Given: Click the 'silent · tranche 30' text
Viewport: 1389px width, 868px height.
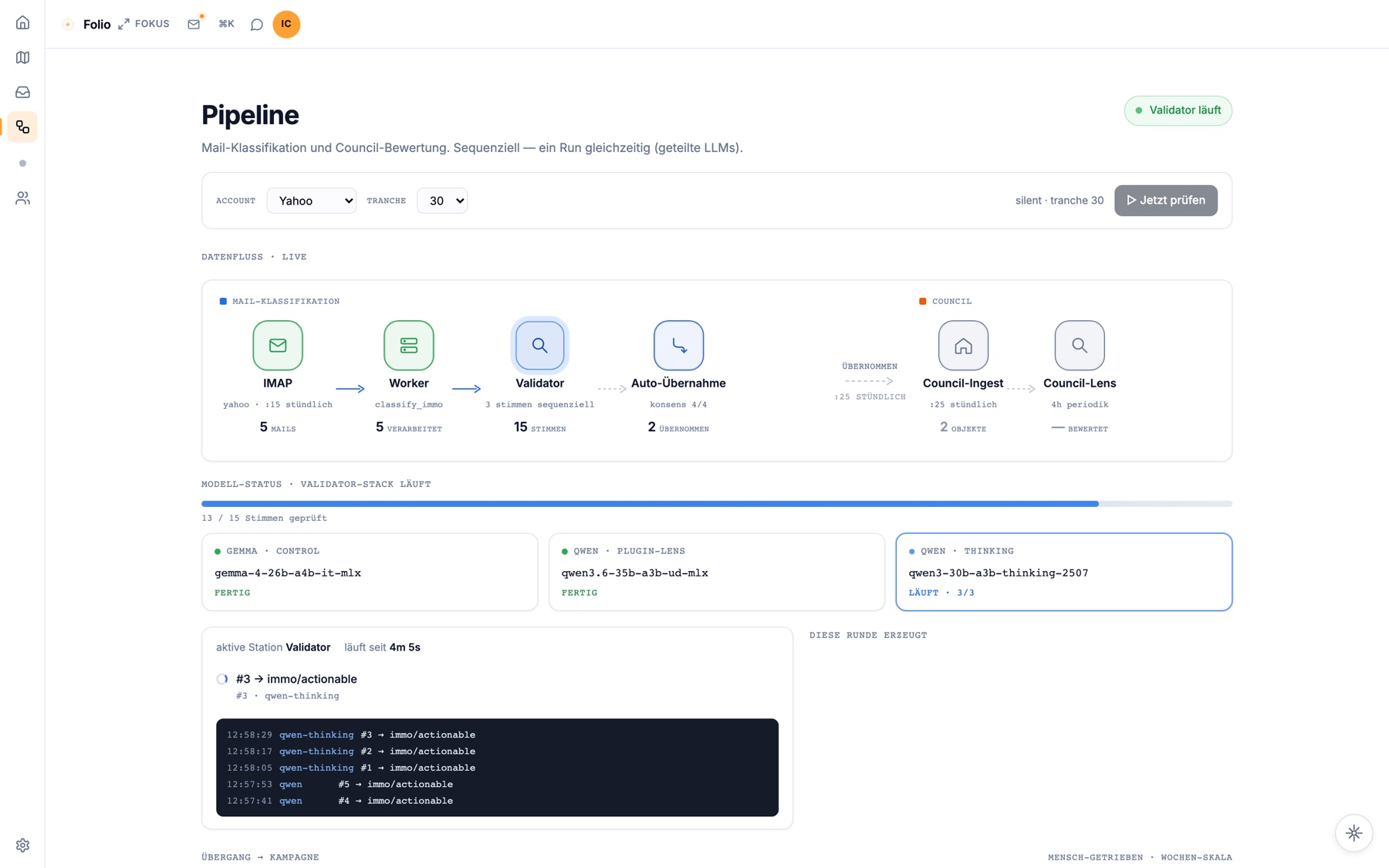Looking at the screenshot, I should click(x=1059, y=201).
